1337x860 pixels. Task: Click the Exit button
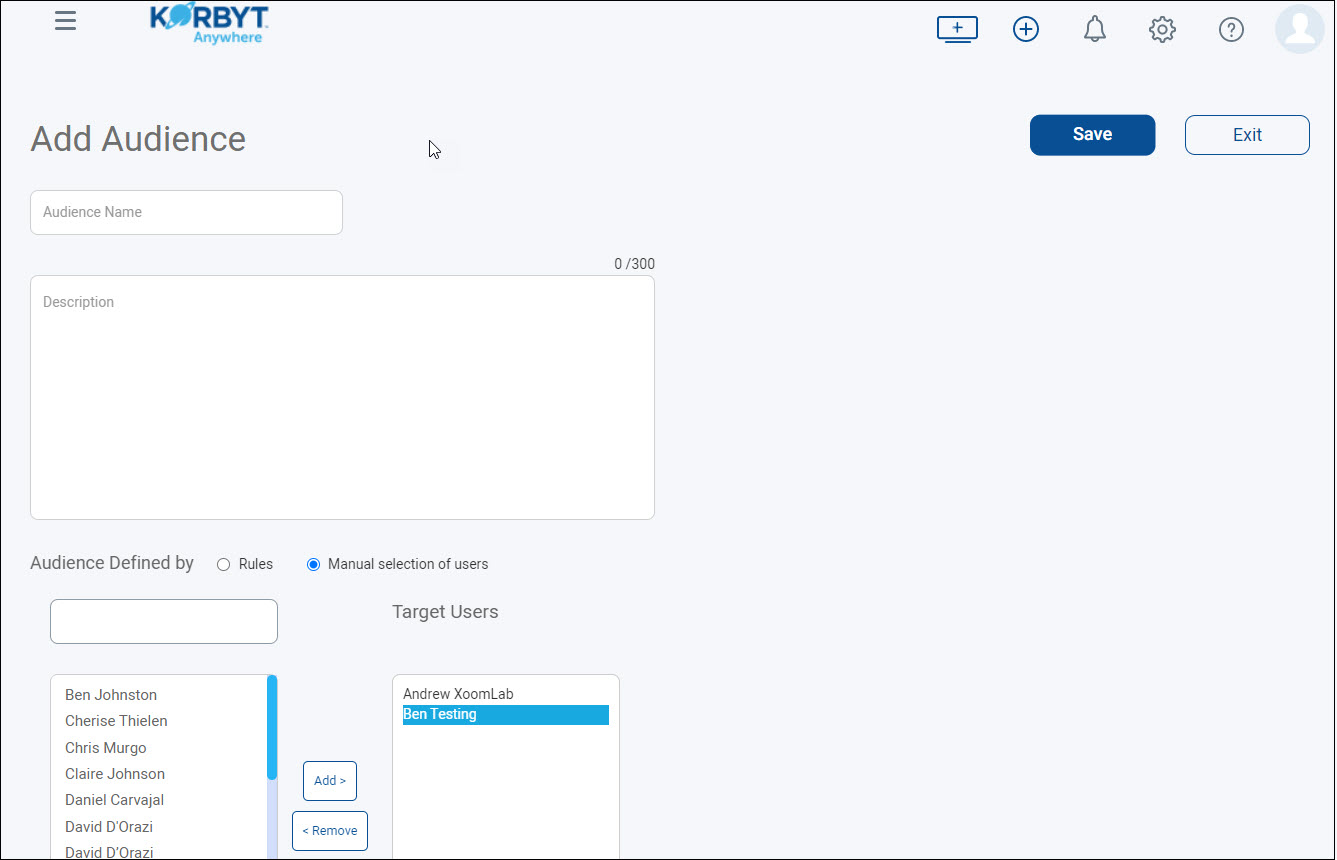[x=1247, y=135]
